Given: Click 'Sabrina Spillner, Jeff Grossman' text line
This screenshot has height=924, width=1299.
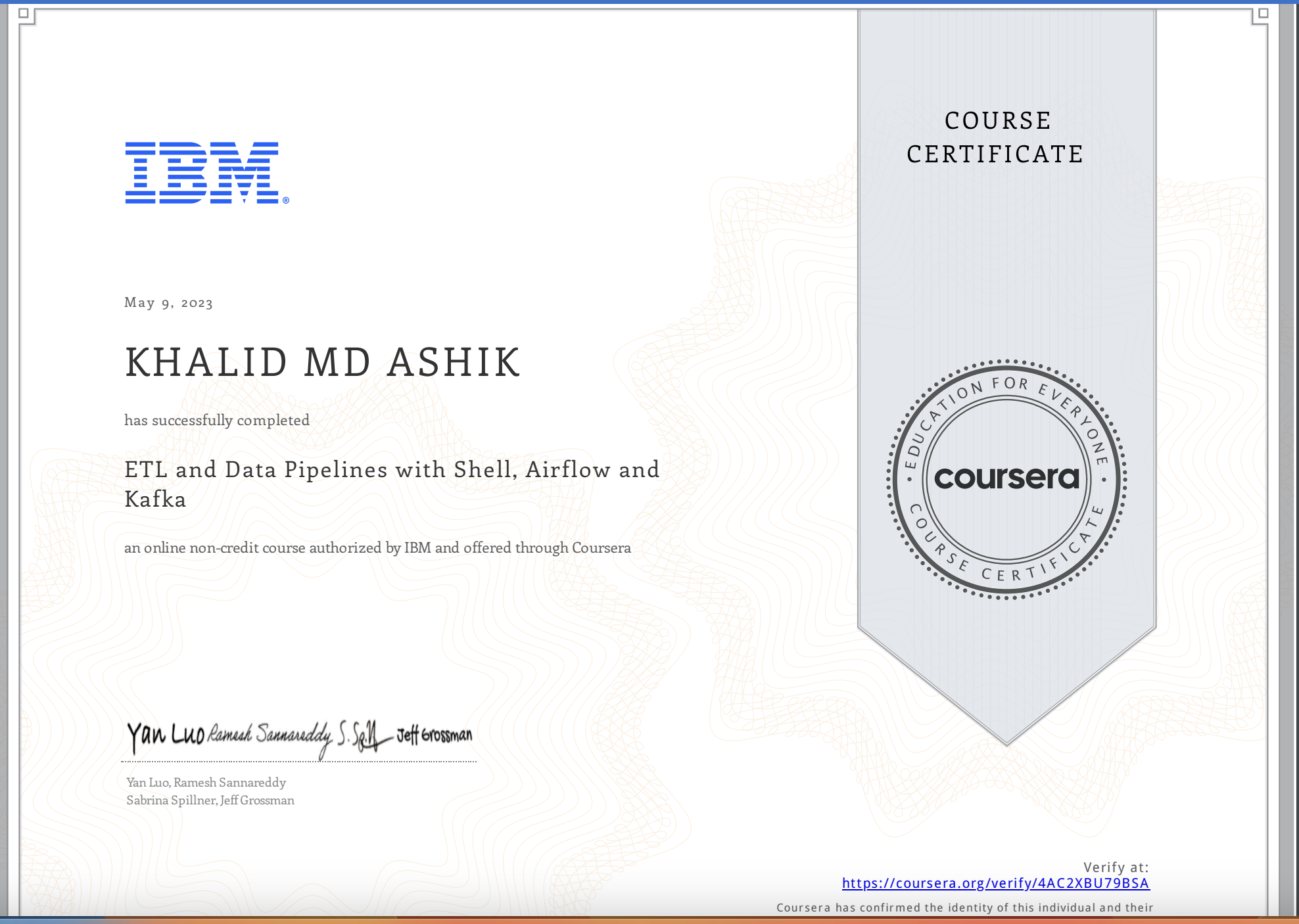Looking at the screenshot, I should click(x=210, y=800).
